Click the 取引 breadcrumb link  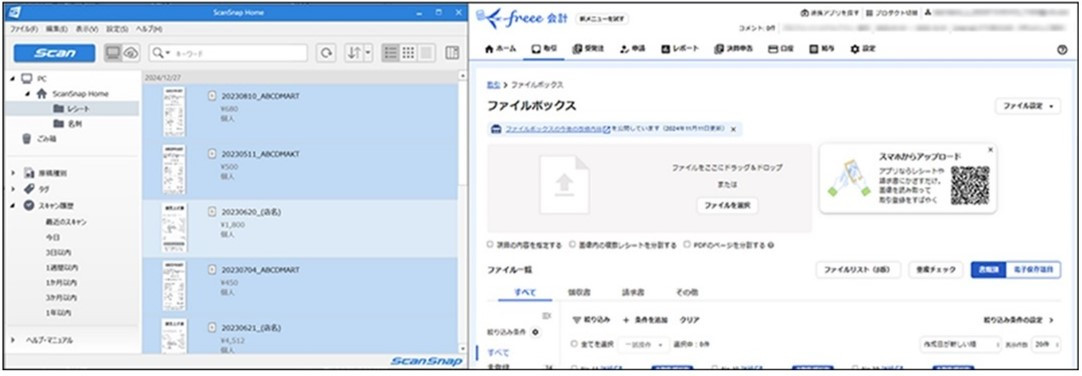[x=493, y=84]
